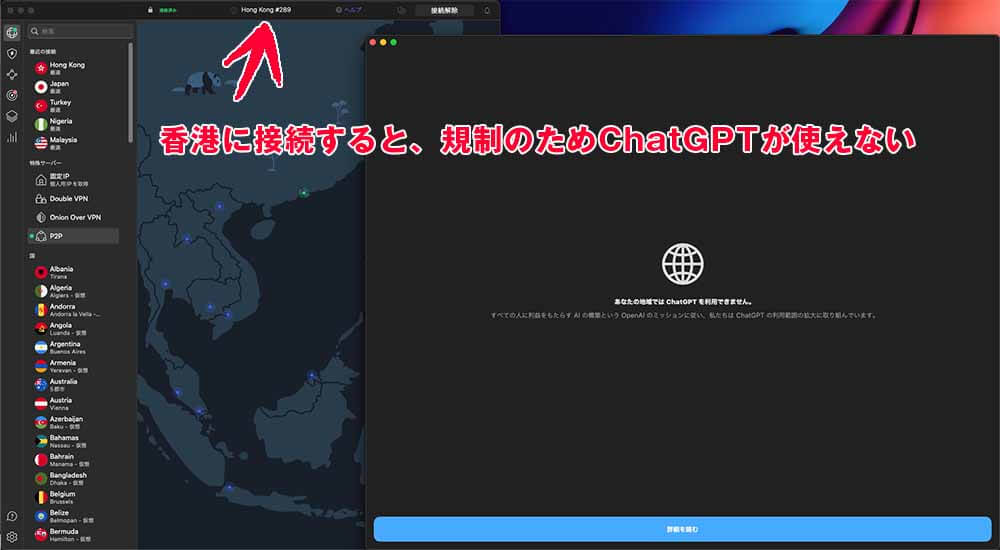The width and height of the screenshot is (1000, 550).
Task: Open NordVPN settings gear icon
Action: click(11, 537)
